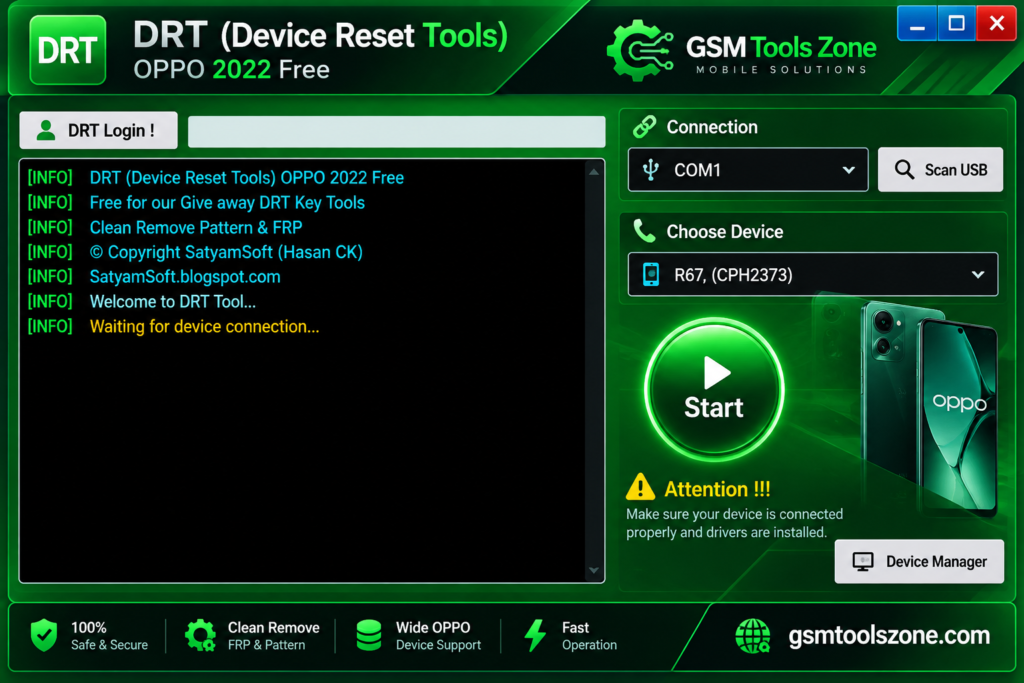The image size is (1024, 683).
Task: Select log line 'DRT (Device Reset Tools) OPPO 2022 Free'
Action: (247, 178)
